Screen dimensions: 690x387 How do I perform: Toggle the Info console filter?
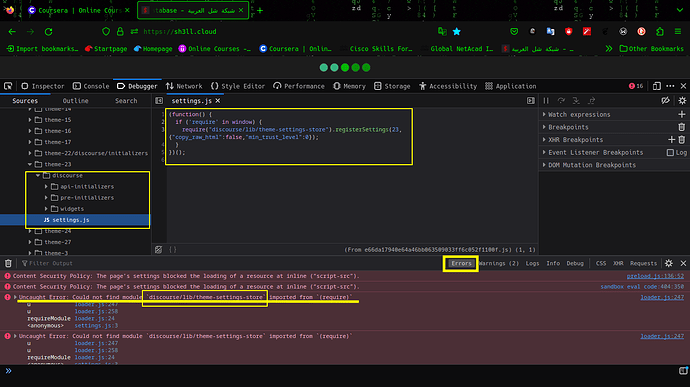click(x=553, y=263)
